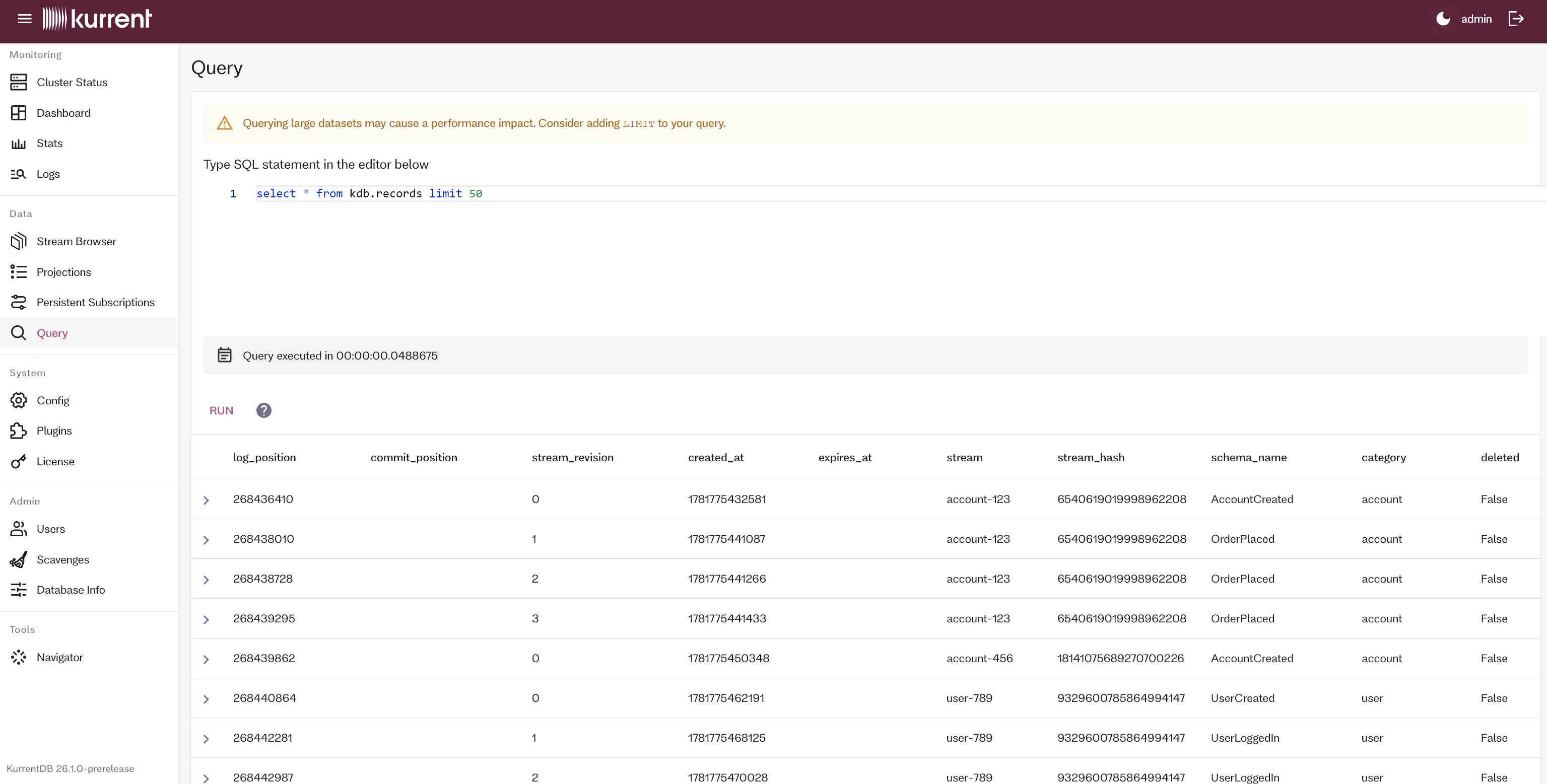This screenshot has width=1547, height=784.
Task: Expand row with log_position 268442281
Action: pyautogui.click(x=206, y=739)
